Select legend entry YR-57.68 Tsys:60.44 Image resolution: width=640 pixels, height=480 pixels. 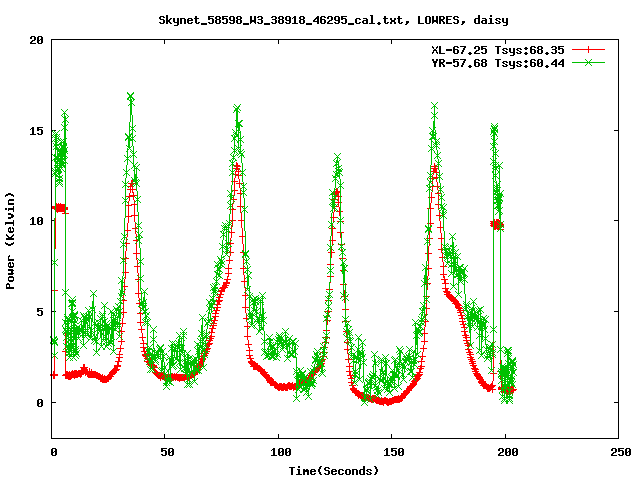click(498, 63)
